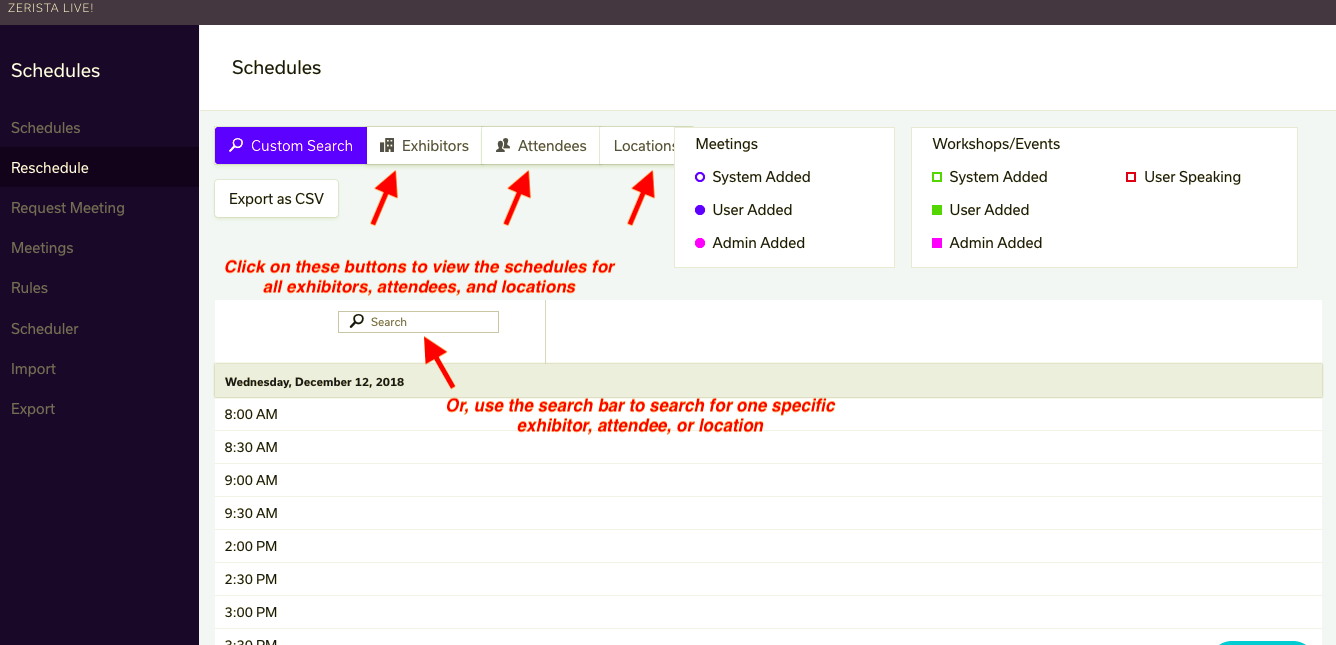This screenshot has width=1336, height=645.
Task: Select the 8:00 AM time row
Action: click(768, 414)
